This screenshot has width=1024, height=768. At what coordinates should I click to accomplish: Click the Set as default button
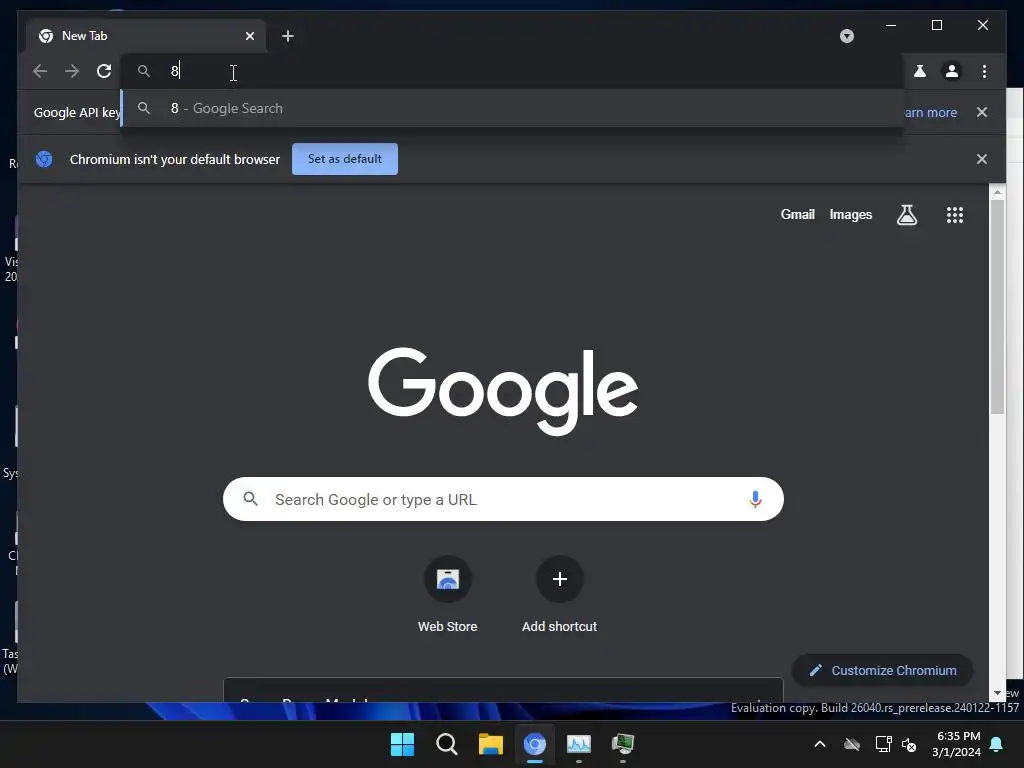tap(345, 159)
